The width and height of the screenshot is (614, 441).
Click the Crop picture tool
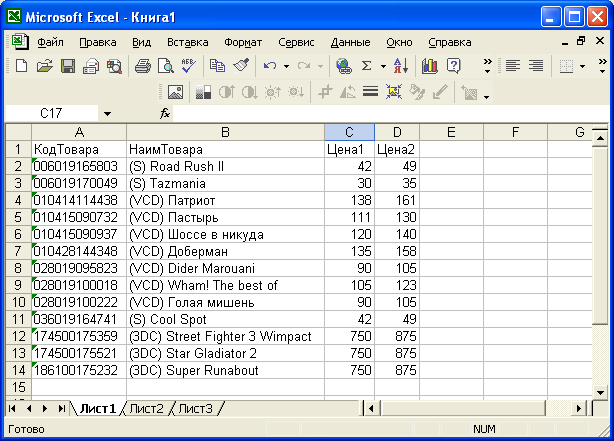(x=325, y=92)
